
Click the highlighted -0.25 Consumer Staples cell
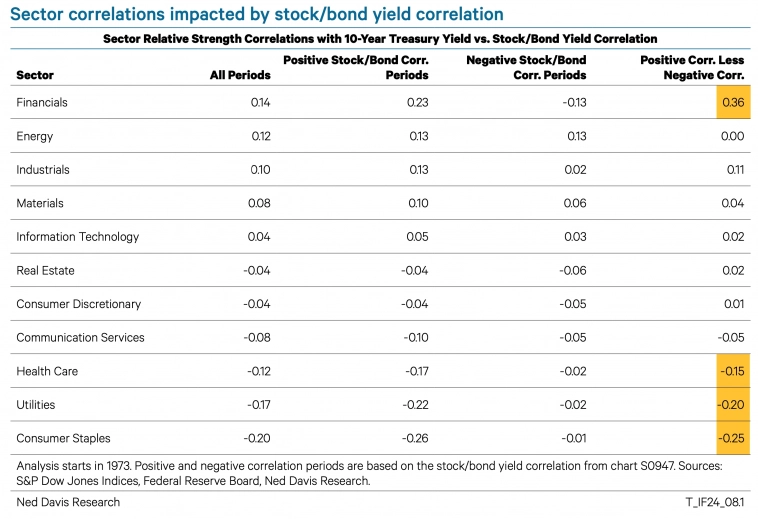733,438
